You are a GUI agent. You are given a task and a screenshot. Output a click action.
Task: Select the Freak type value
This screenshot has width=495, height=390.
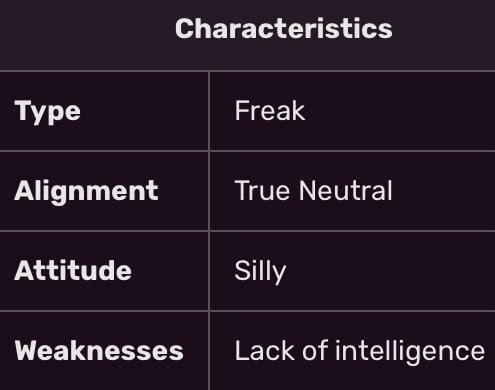[270, 111]
